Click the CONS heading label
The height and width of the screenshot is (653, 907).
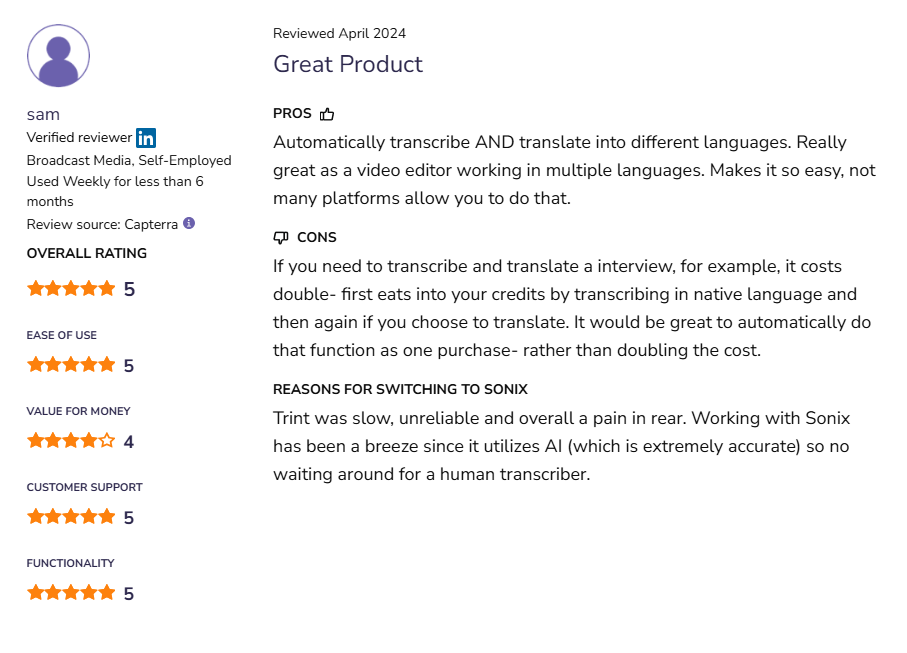coord(316,237)
